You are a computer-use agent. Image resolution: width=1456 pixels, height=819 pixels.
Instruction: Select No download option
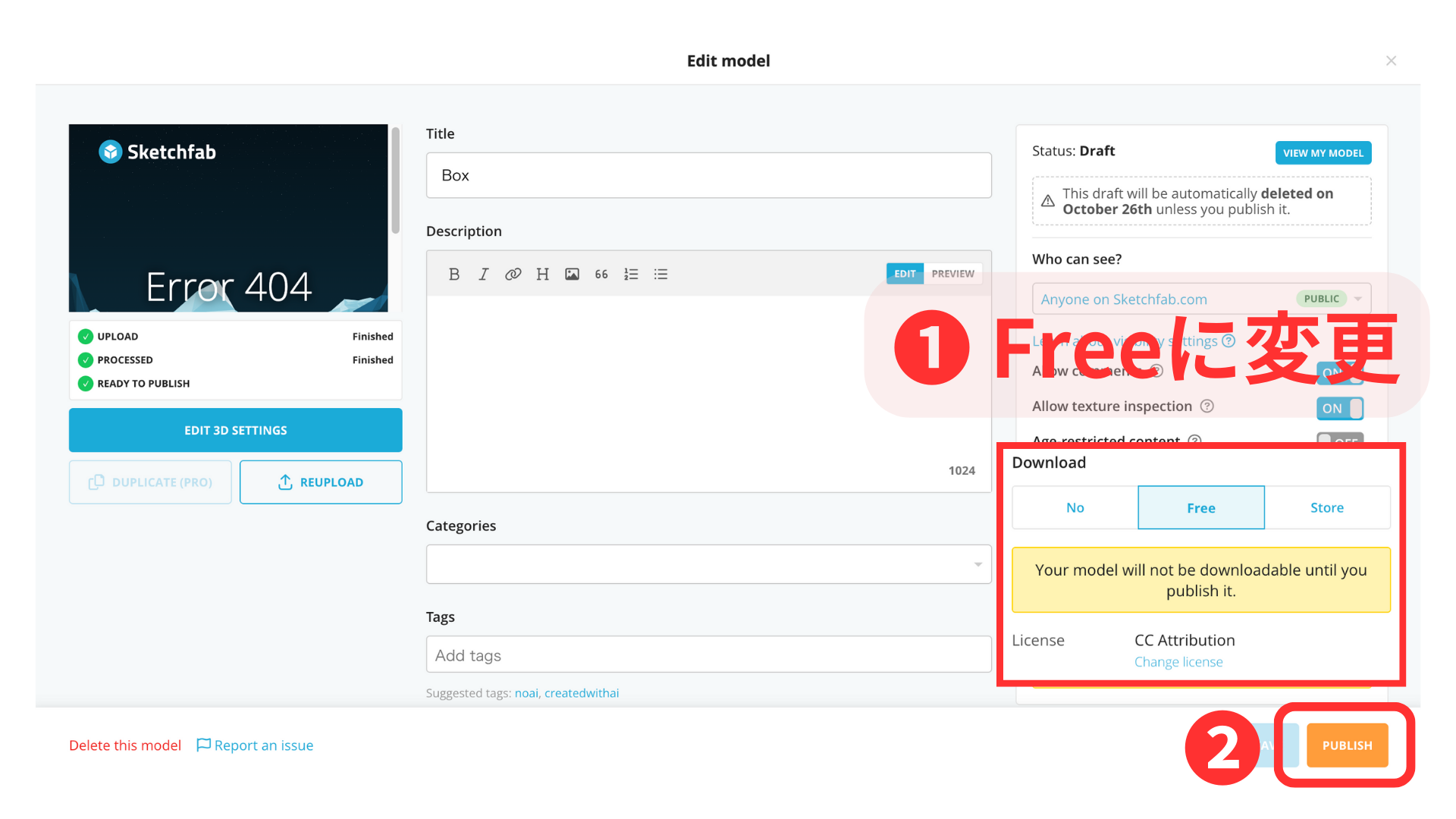(1075, 507)
